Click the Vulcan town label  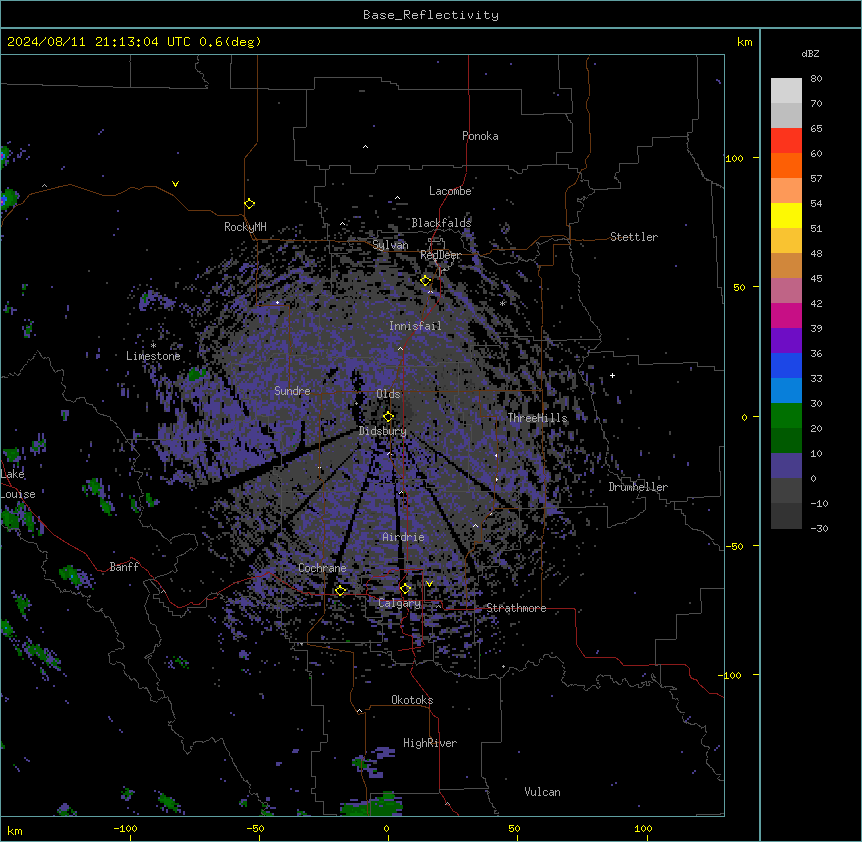[542, 792]
